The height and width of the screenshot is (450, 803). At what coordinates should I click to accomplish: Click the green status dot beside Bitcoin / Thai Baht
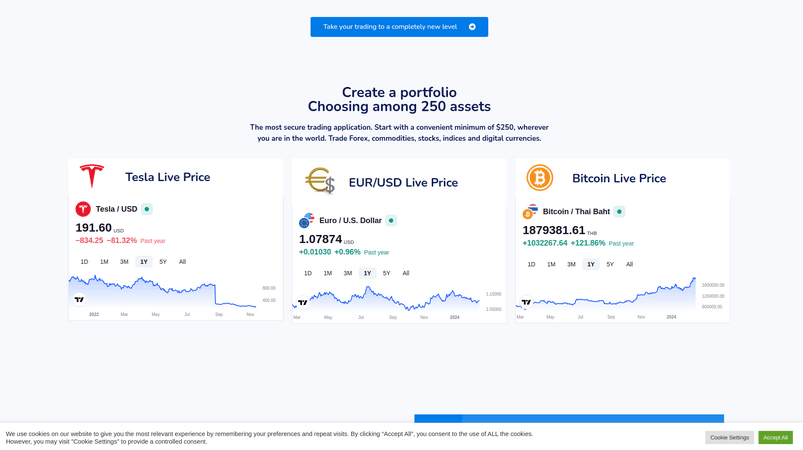click(619, 212)
